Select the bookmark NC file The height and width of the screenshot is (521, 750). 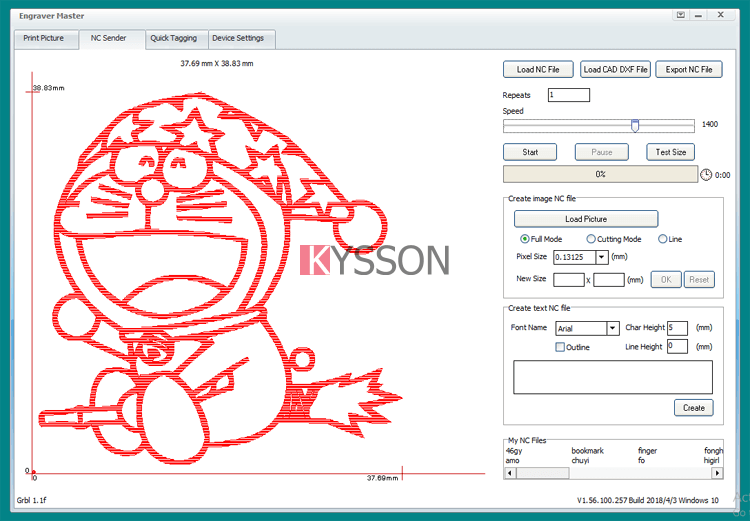pyautogui.click(x=587, y=451)
